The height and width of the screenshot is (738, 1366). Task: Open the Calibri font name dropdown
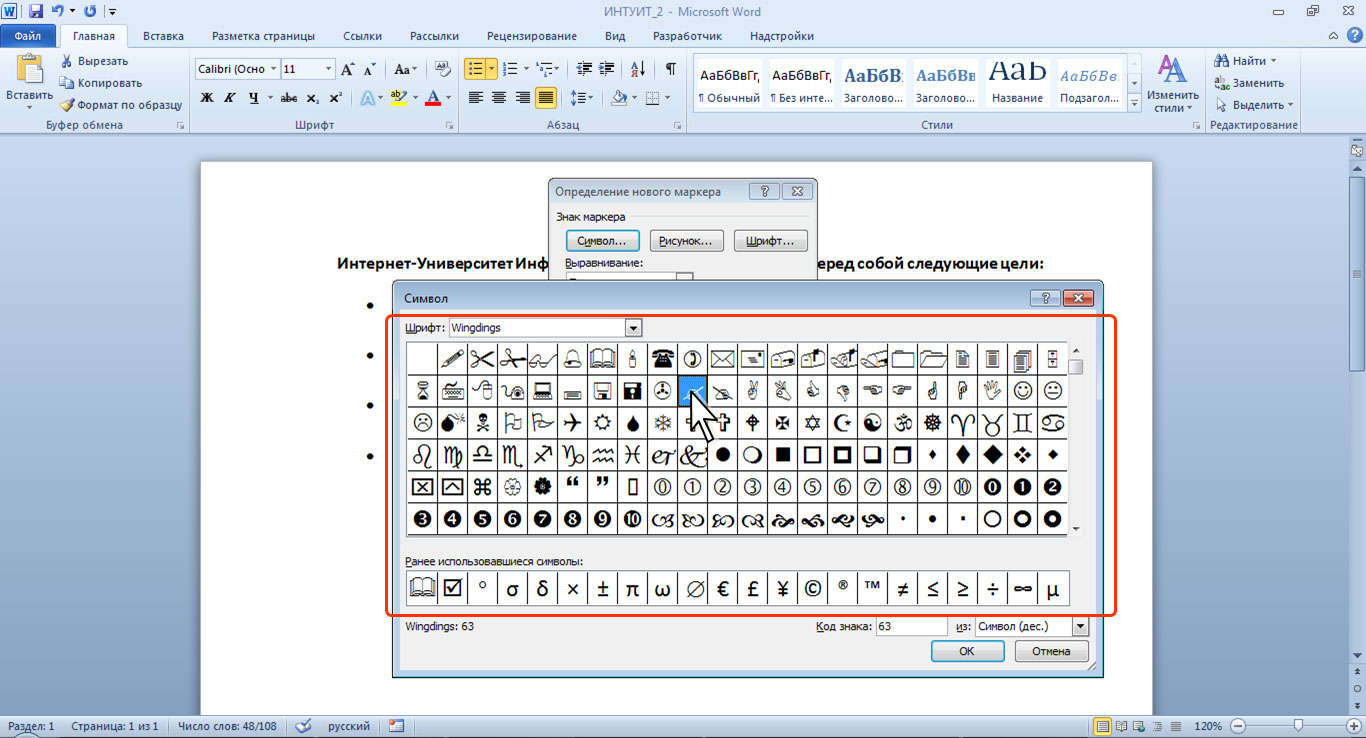point(273,69)
